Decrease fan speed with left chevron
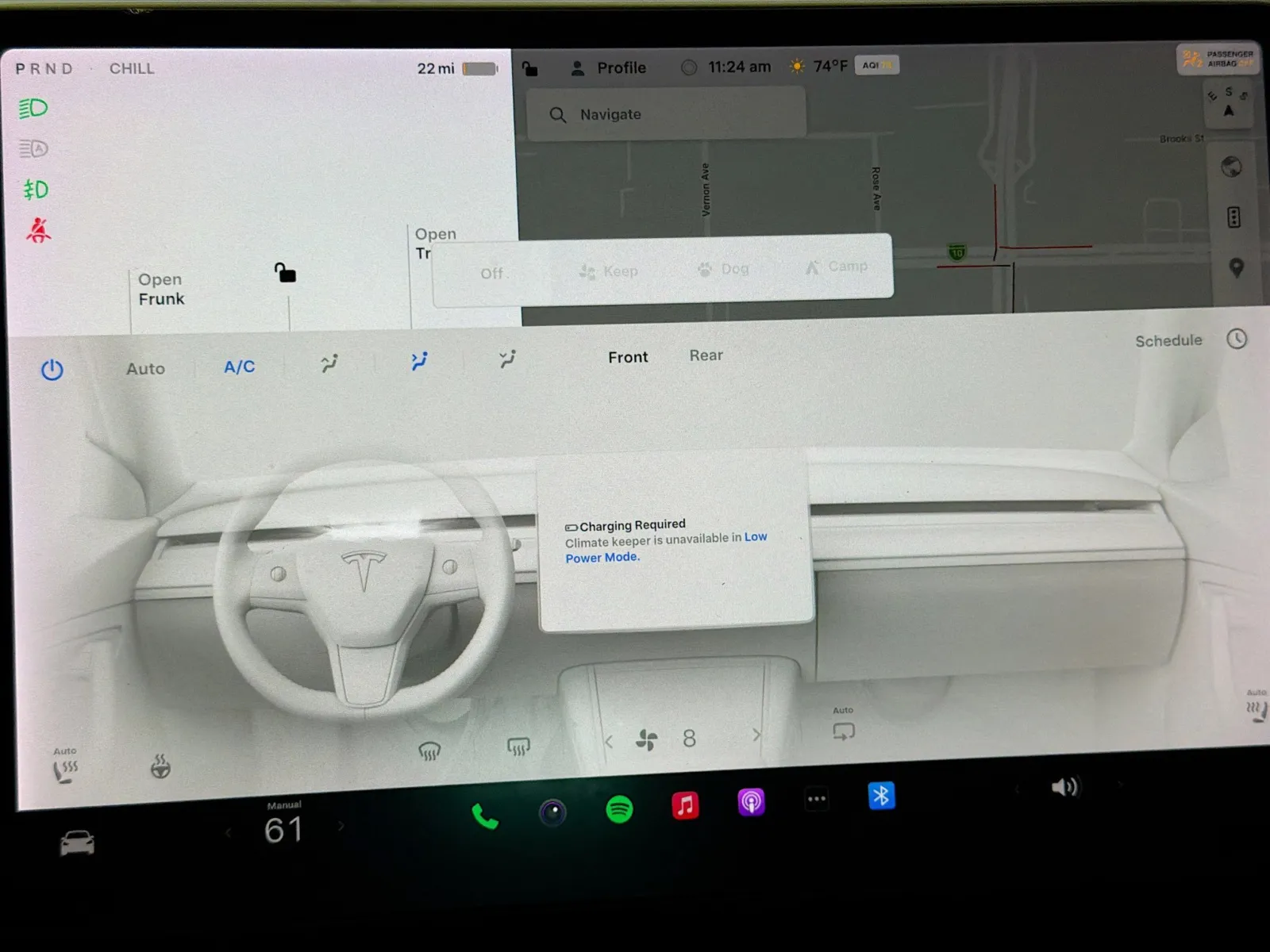Viewport: 1270px width, 952px height. coord(609,742)
